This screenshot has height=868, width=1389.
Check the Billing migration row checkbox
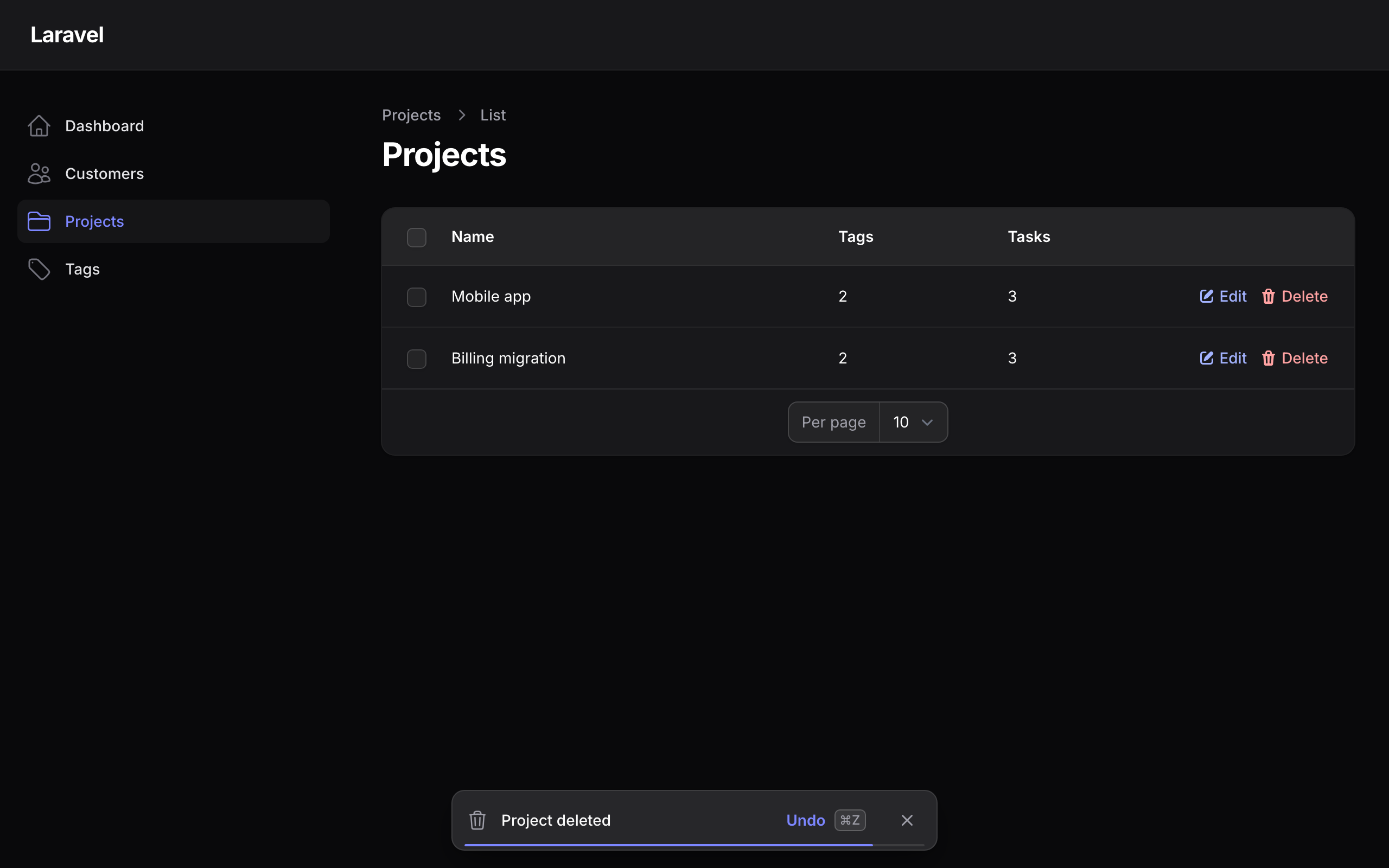(417, 359)
